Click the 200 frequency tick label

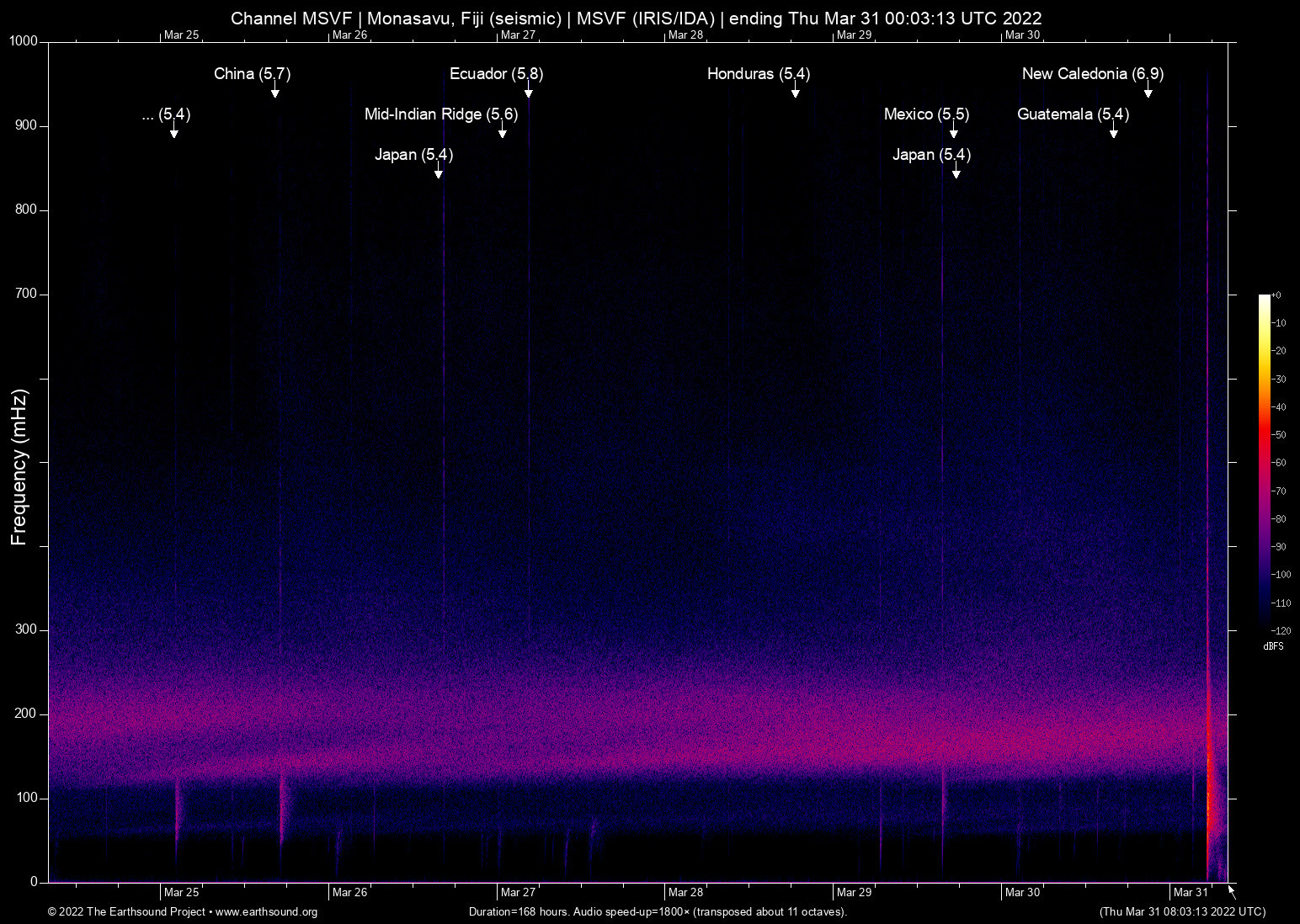point(26,714)
